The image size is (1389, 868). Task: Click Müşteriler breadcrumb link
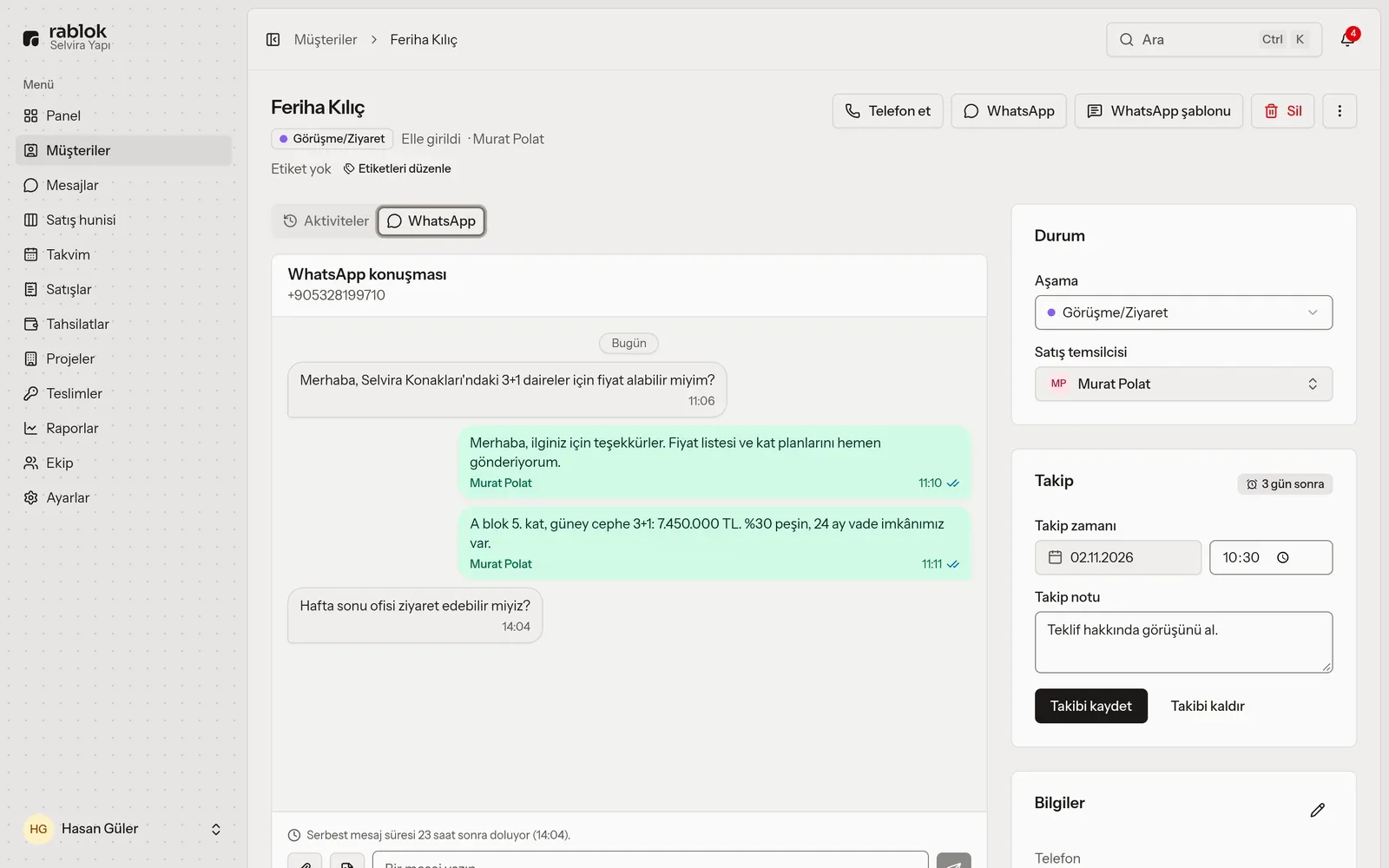[x=326, y=40]
